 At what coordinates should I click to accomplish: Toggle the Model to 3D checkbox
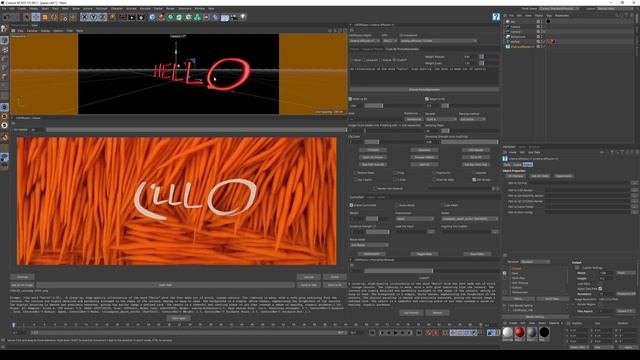[351, 99]
